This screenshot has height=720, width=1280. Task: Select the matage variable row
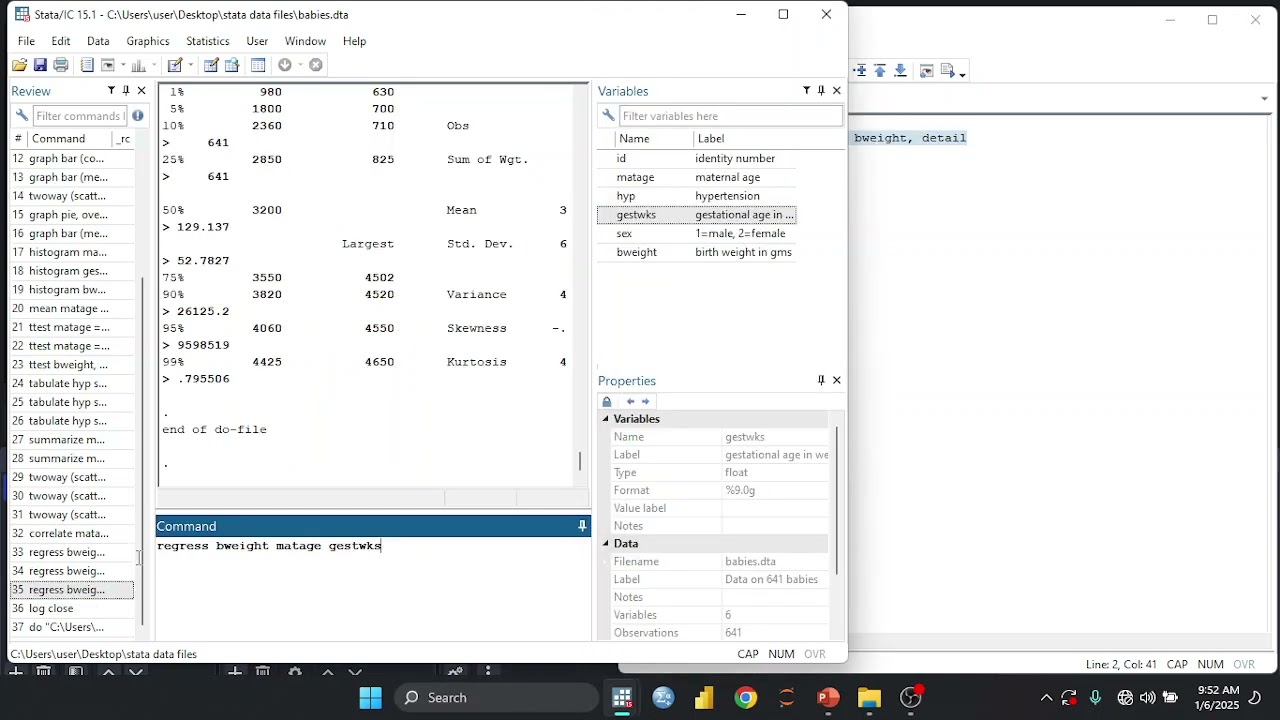click(697, 177)
